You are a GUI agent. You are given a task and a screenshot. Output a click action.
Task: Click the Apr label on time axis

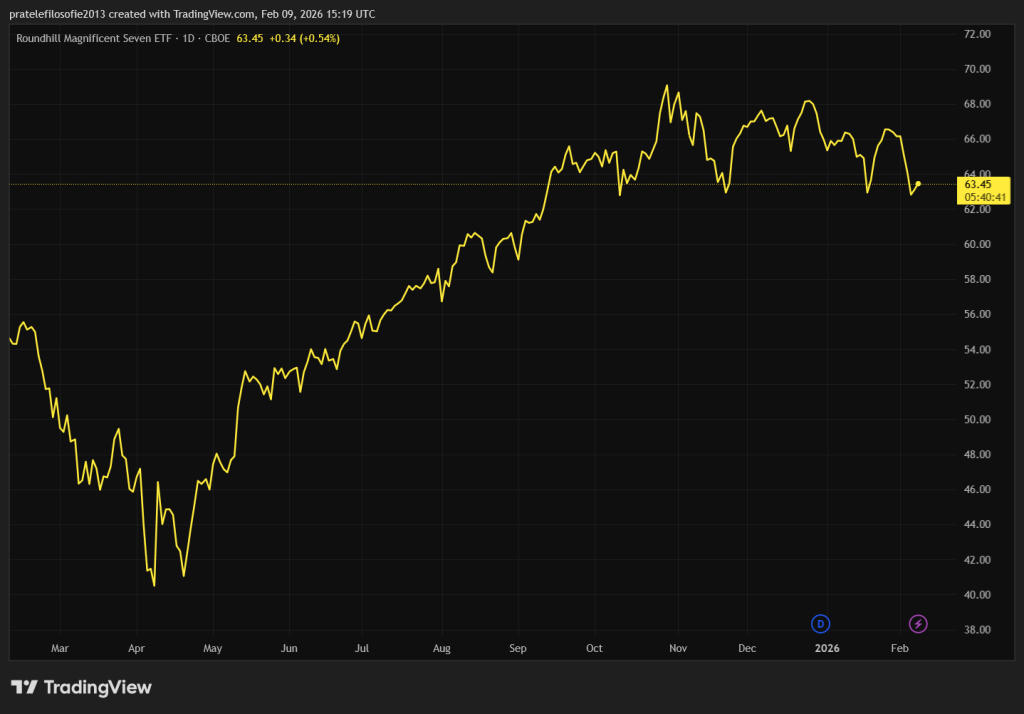(139, 648)
